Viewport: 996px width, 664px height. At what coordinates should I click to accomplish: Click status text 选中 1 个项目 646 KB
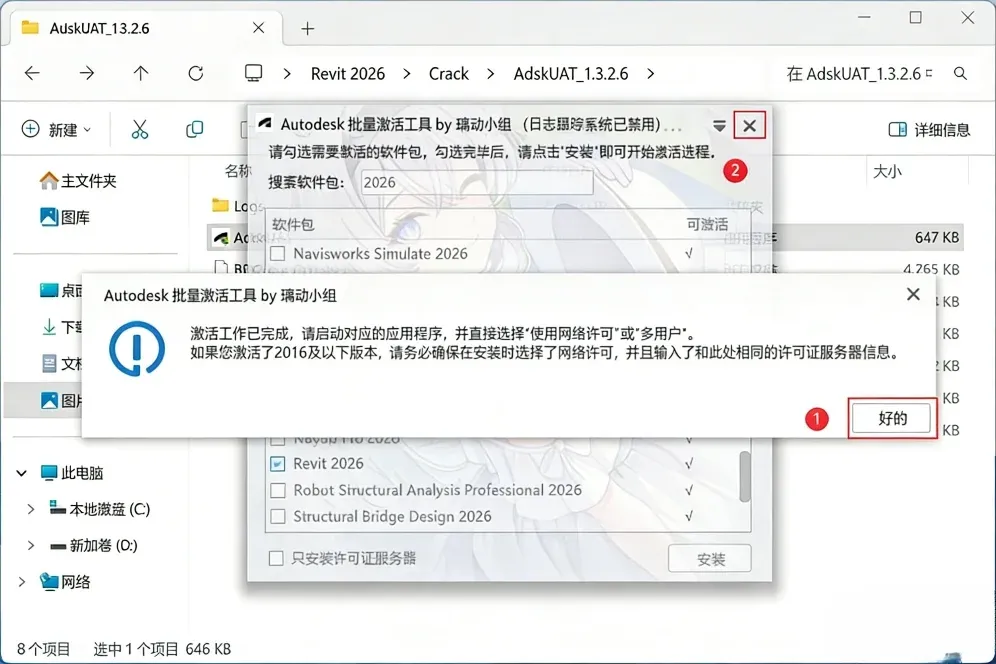161,649
